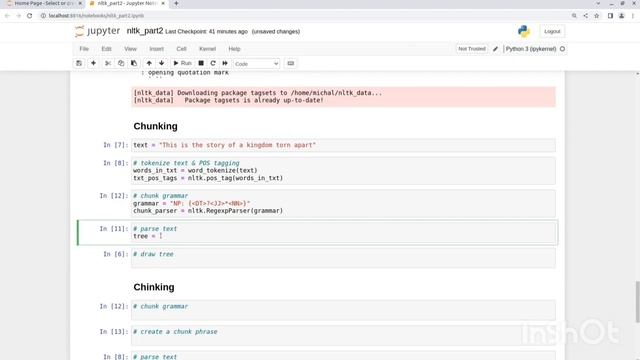Restart the kernel icon

click(x=213, y=63)
